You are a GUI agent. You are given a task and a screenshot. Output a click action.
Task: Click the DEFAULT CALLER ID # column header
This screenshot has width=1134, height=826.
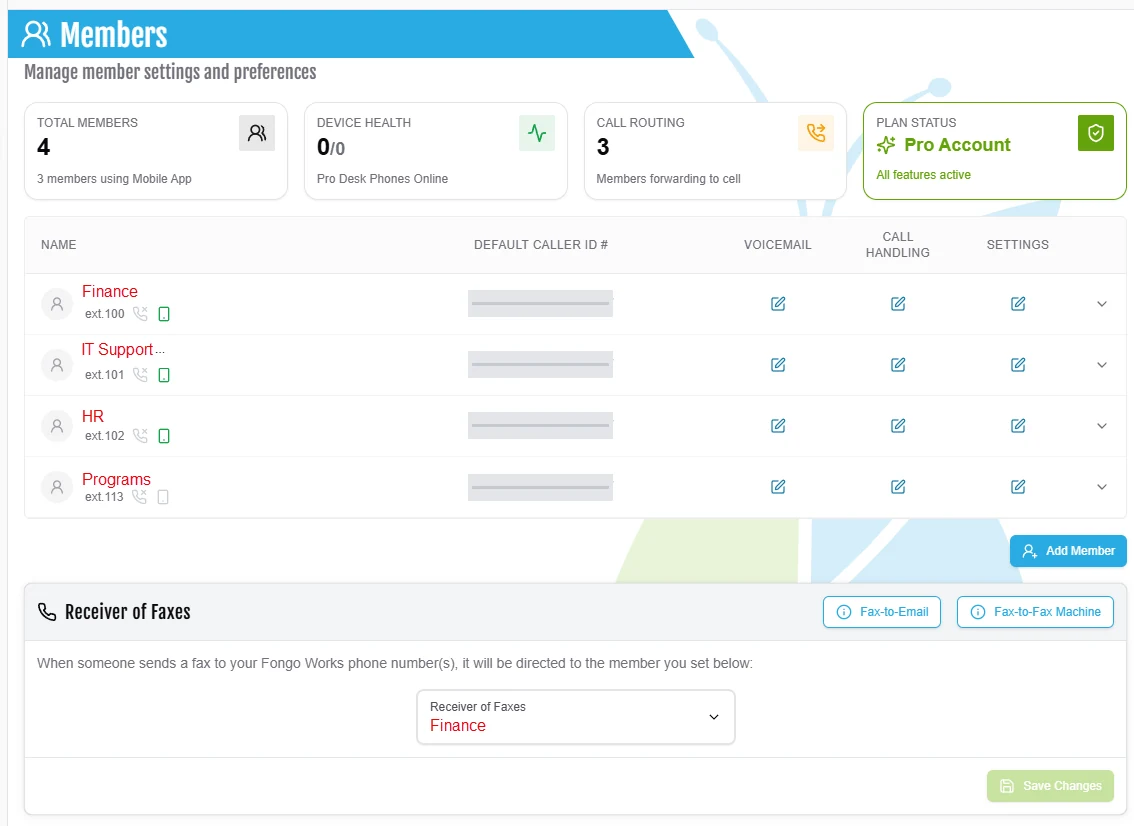coord(541,244)
